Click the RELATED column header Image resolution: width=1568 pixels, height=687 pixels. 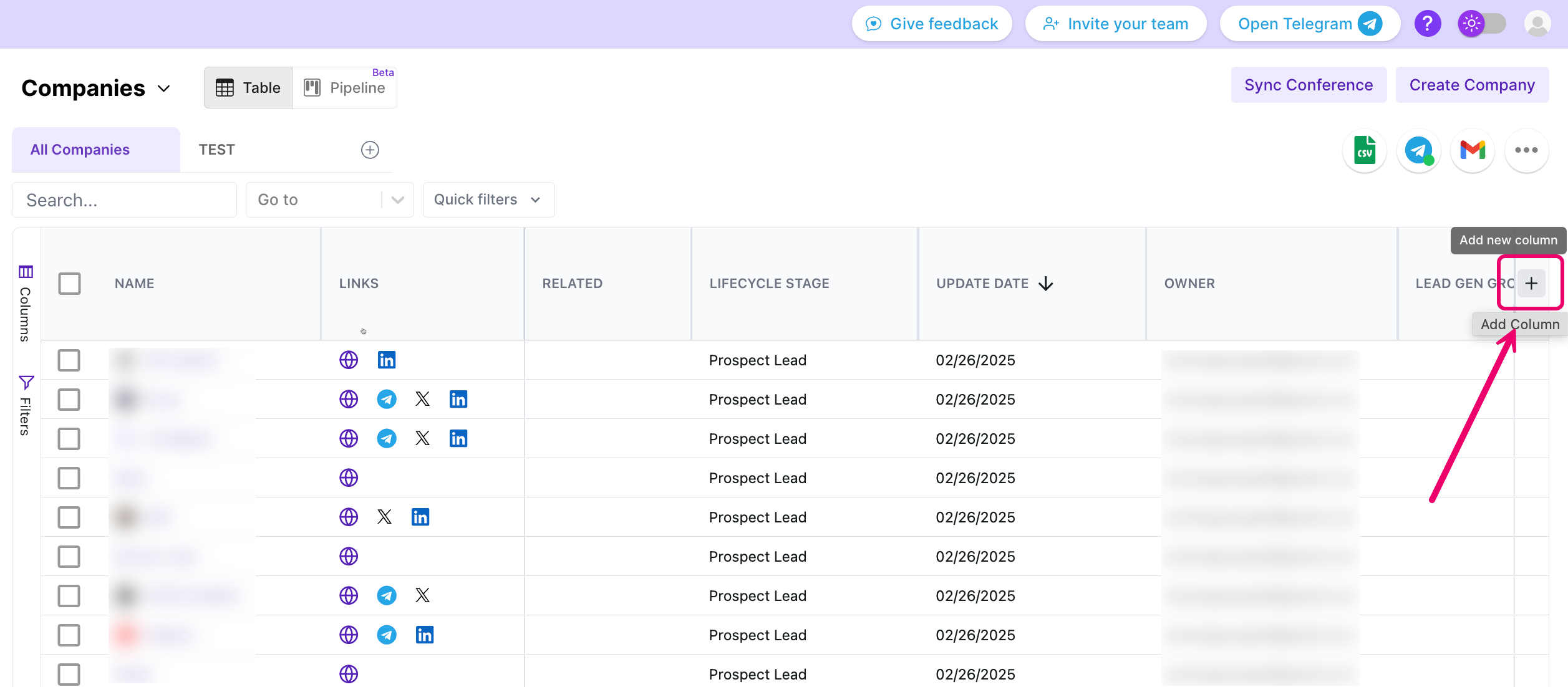[x=572, y=284]
